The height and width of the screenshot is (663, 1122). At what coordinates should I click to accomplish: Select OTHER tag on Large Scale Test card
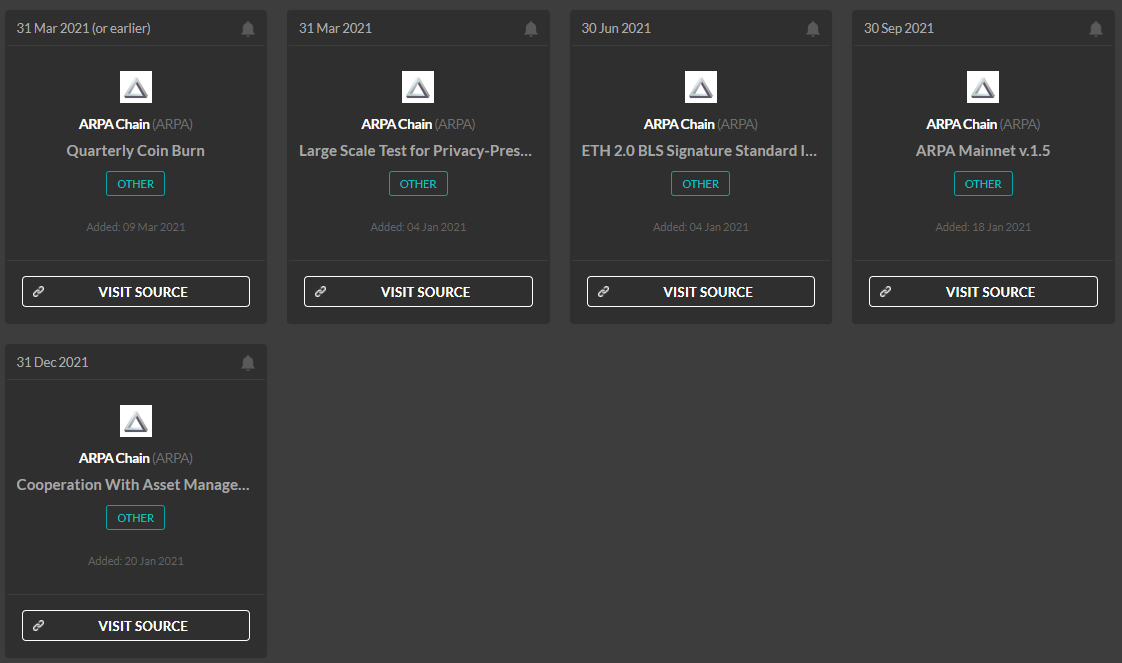point(418,184)
